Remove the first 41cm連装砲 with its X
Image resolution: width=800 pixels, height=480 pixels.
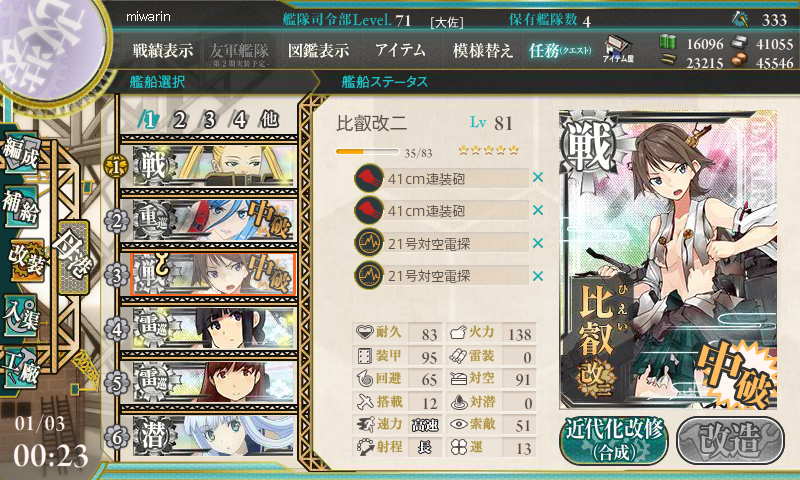point(537,178)
